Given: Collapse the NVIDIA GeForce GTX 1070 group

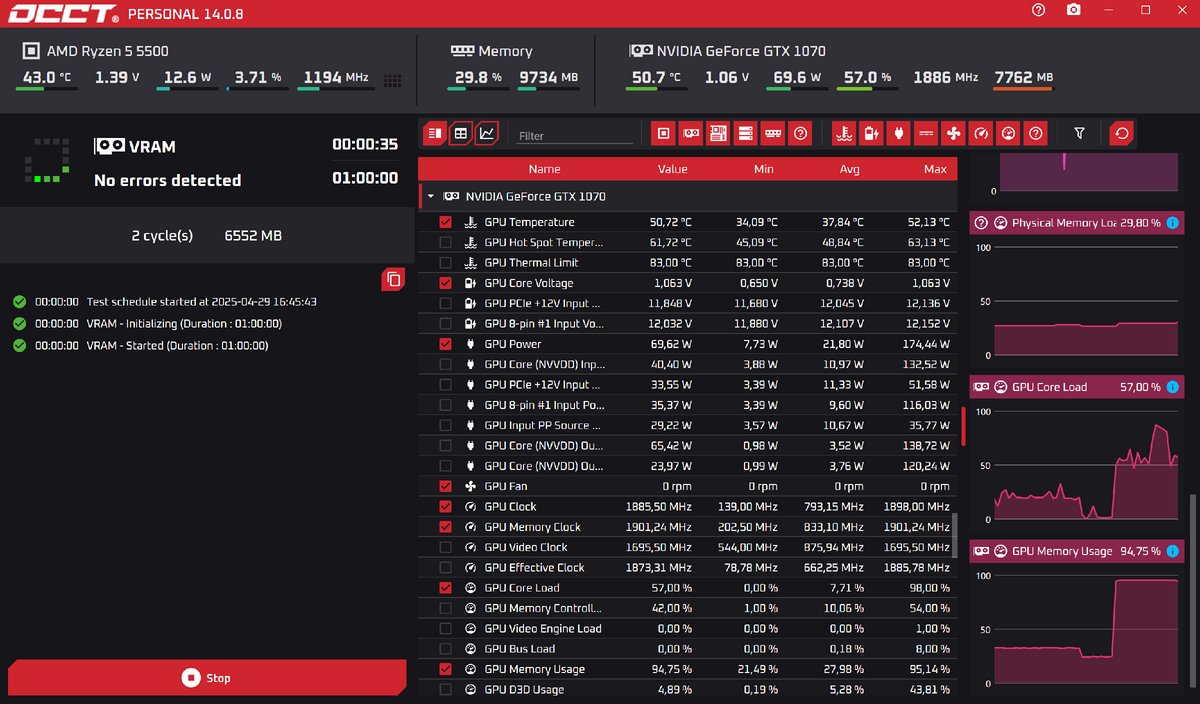Looking at the screenshot, I should click(430, 197).
